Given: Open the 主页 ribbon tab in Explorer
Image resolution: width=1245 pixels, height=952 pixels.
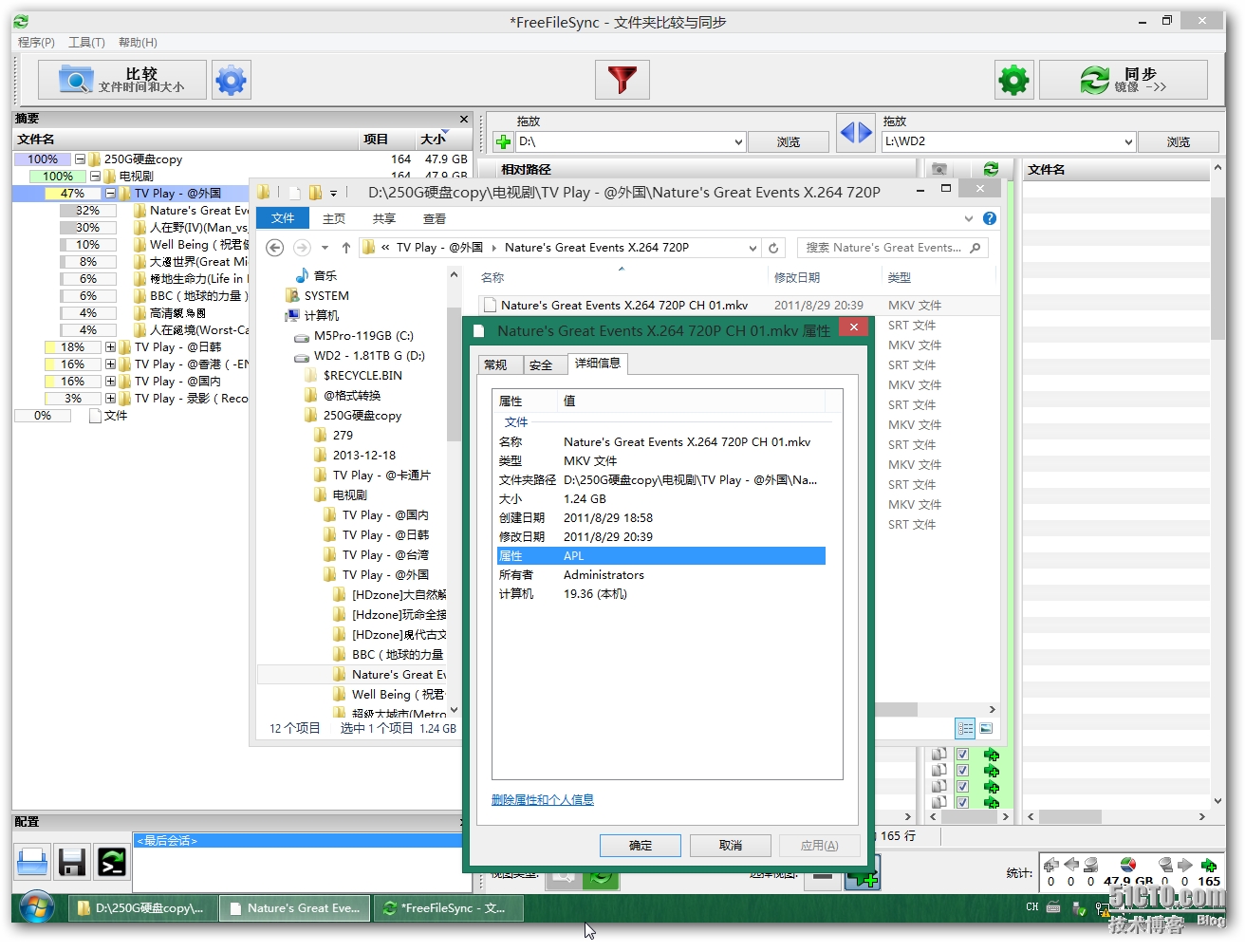Looking at the screenshot, I should tap(334, 219).
